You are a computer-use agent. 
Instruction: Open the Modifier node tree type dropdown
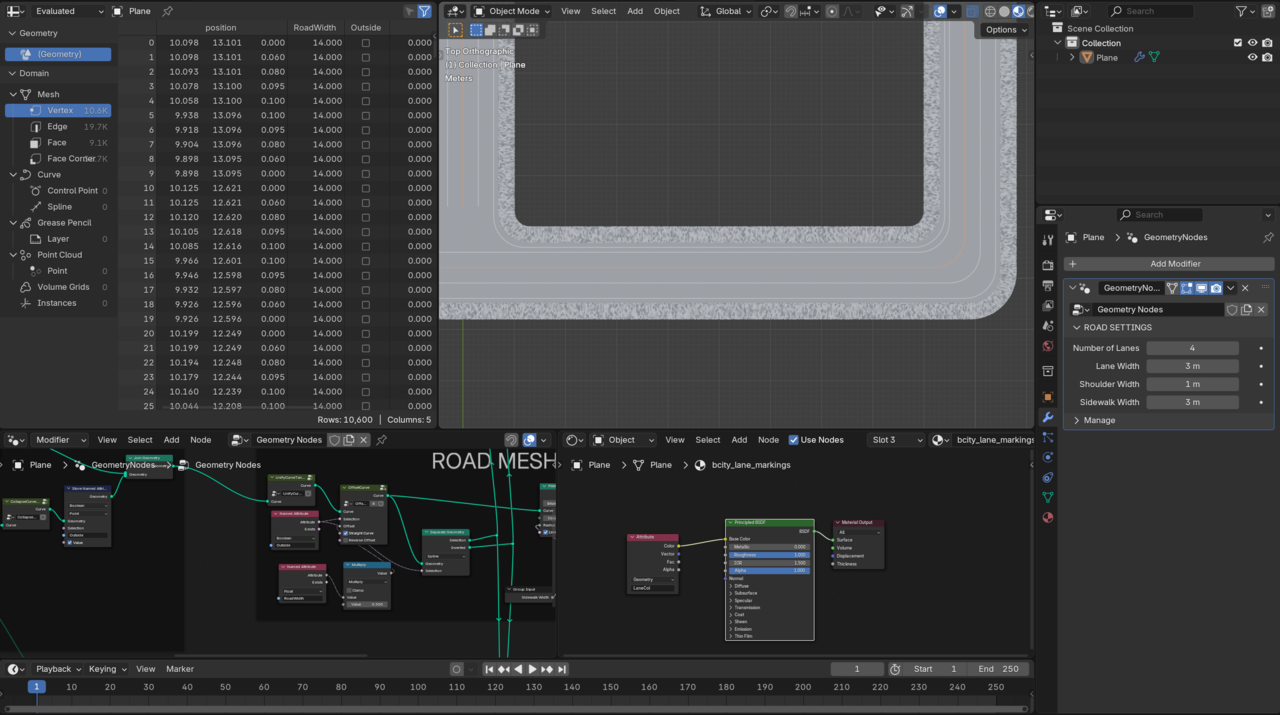[61, 440]
